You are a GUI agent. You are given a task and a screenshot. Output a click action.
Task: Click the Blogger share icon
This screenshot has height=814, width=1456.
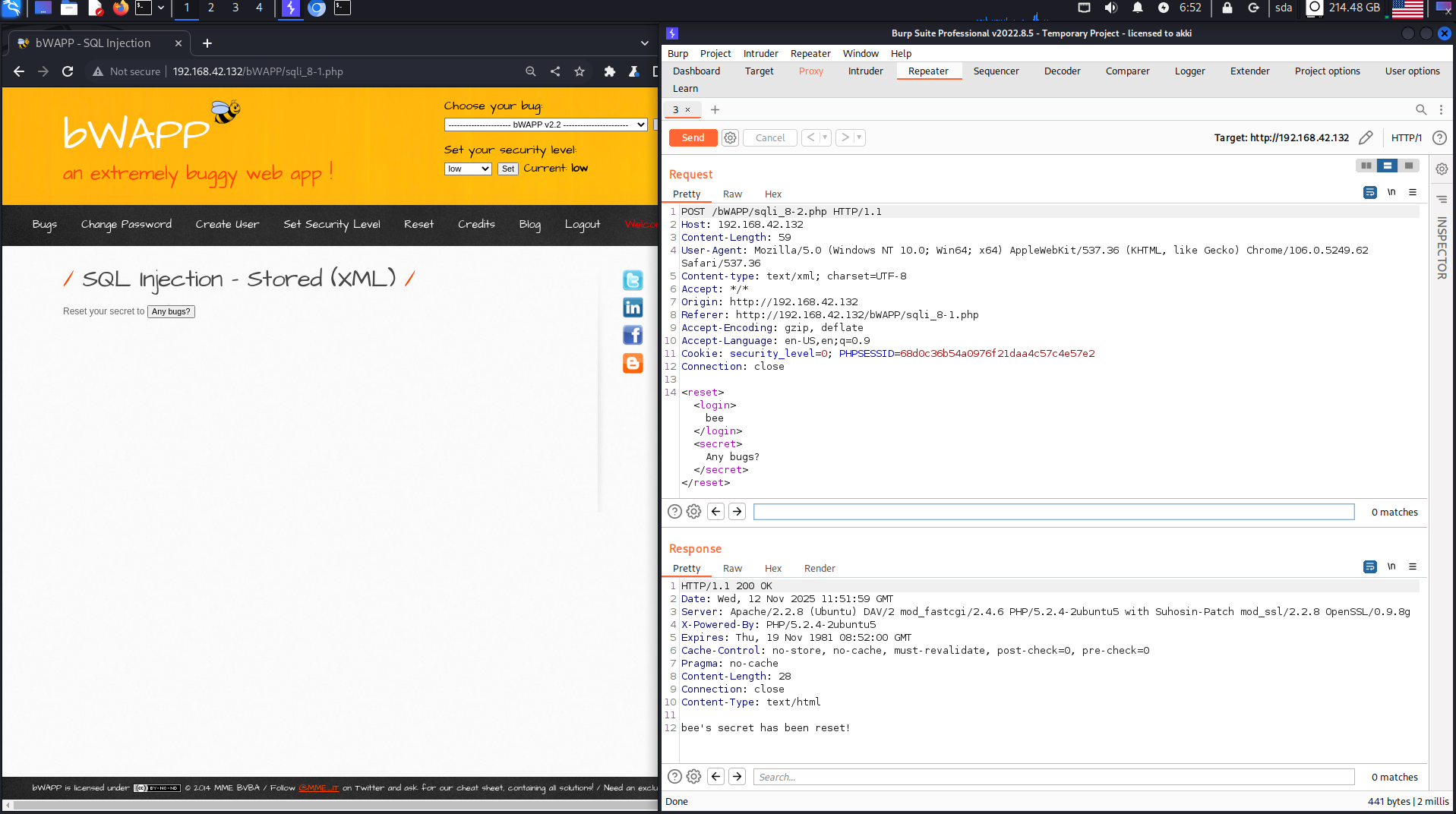coord(632,363)
